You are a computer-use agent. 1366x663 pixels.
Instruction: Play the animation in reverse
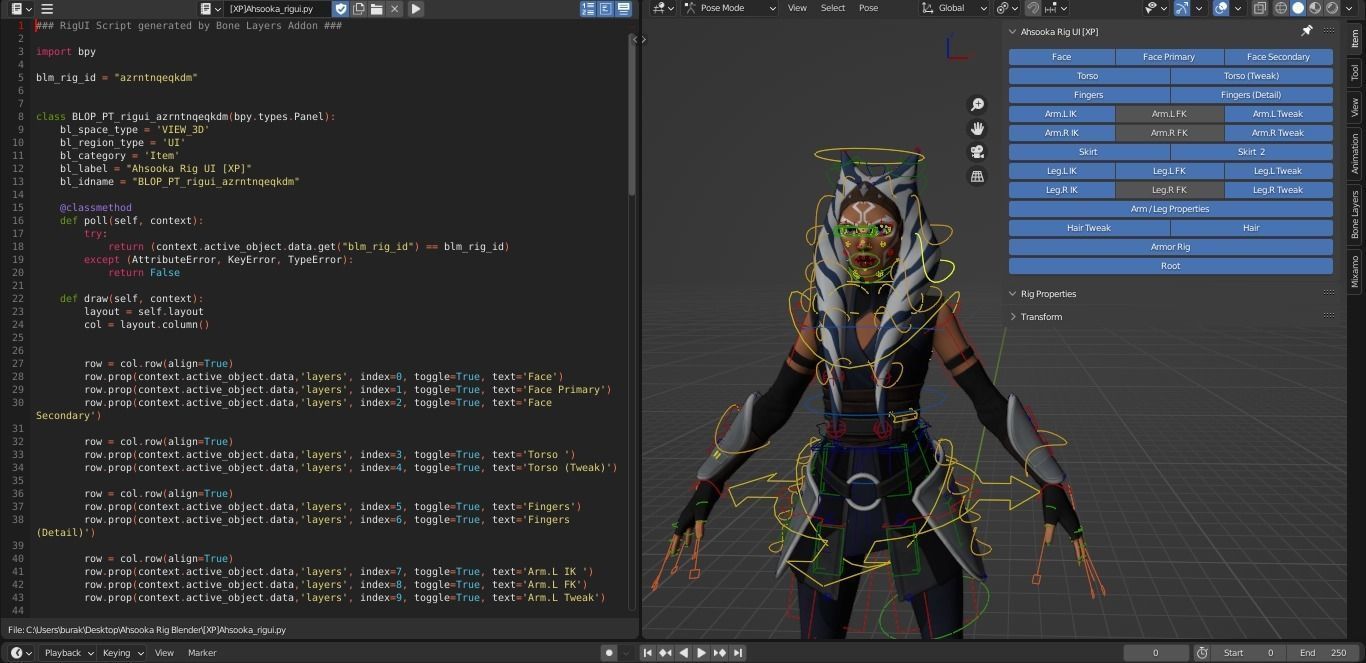pos(683,653)
